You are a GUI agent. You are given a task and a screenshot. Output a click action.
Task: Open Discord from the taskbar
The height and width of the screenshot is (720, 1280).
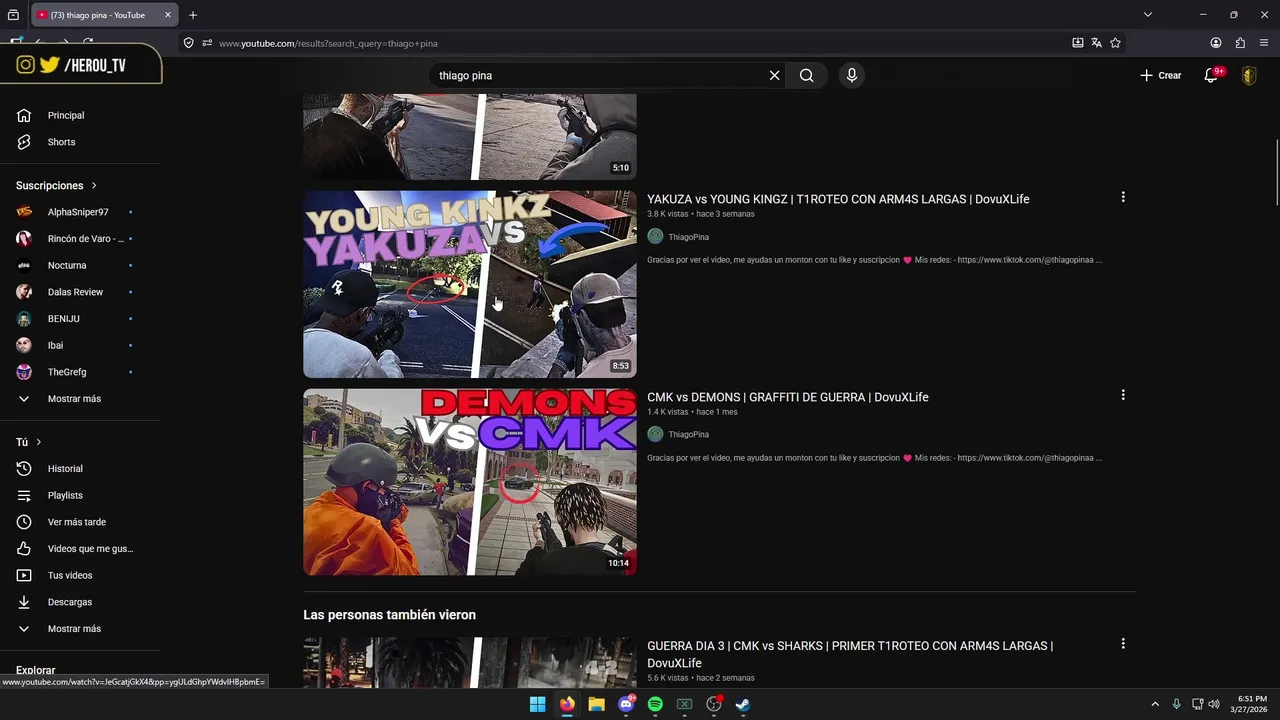pos(626,704)
